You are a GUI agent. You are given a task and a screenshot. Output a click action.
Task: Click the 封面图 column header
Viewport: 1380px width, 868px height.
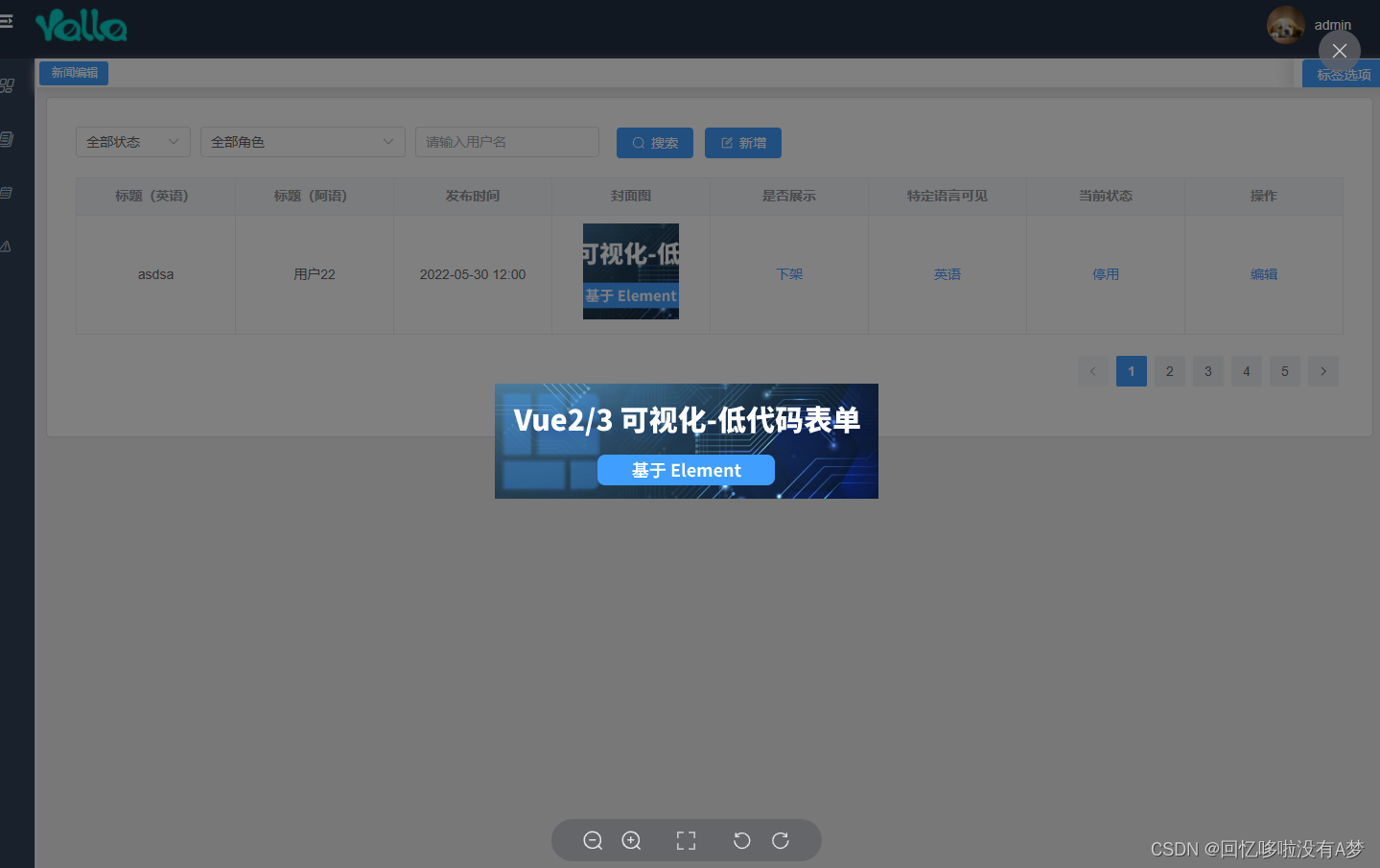(631, 196)
